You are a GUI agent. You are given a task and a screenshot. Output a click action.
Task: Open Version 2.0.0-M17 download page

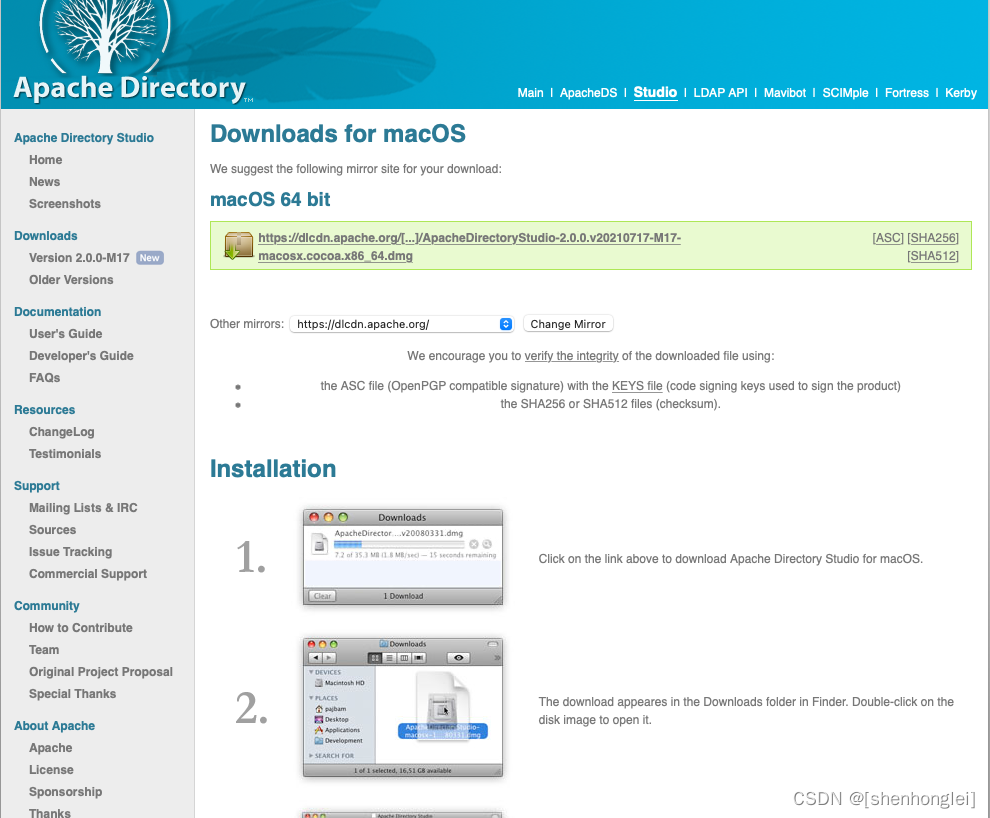[x=79, y=258]
